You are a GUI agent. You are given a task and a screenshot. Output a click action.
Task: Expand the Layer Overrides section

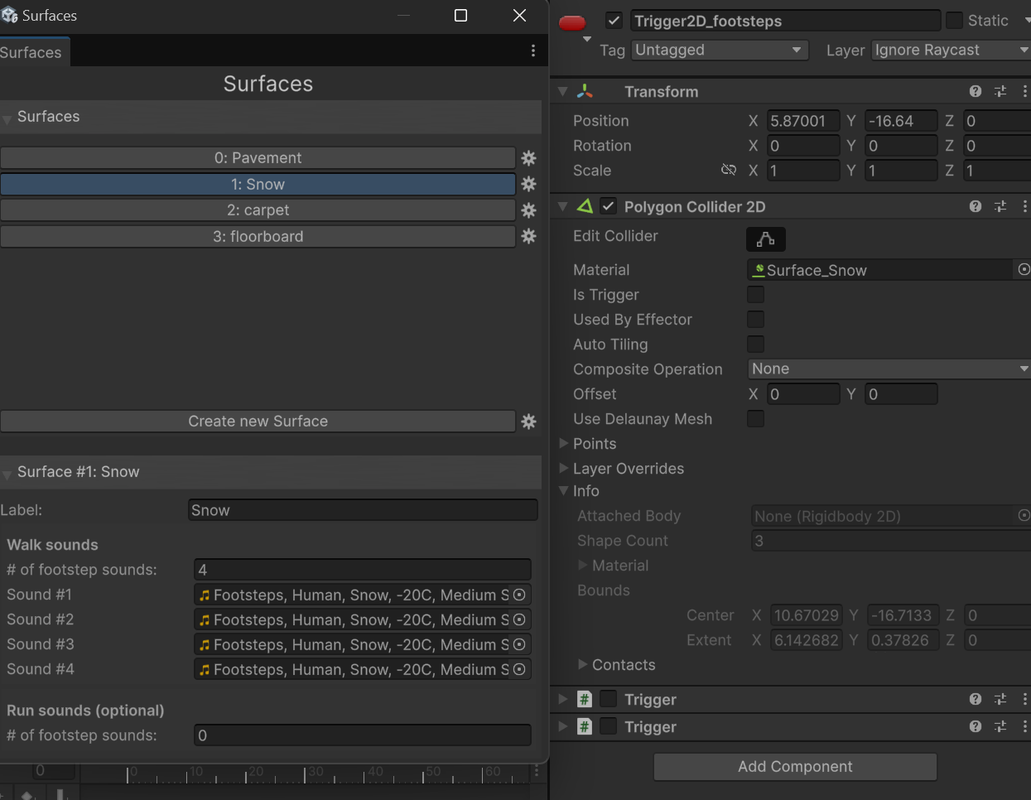(628, 468)
